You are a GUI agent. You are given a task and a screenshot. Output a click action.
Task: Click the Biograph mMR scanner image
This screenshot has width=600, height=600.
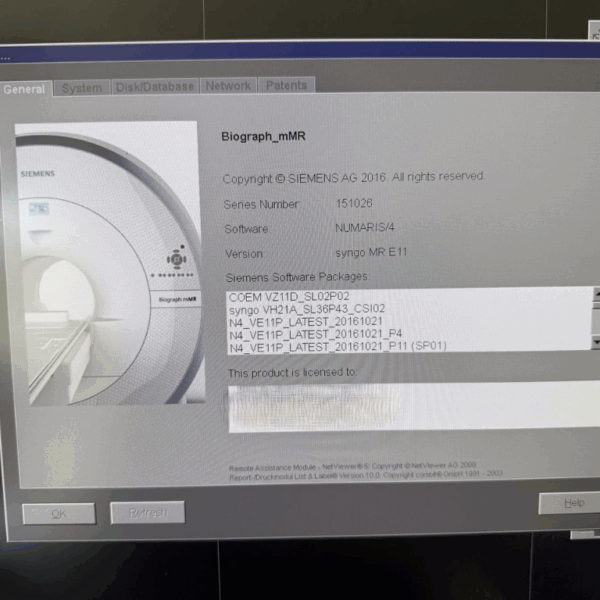click(110, 263)
